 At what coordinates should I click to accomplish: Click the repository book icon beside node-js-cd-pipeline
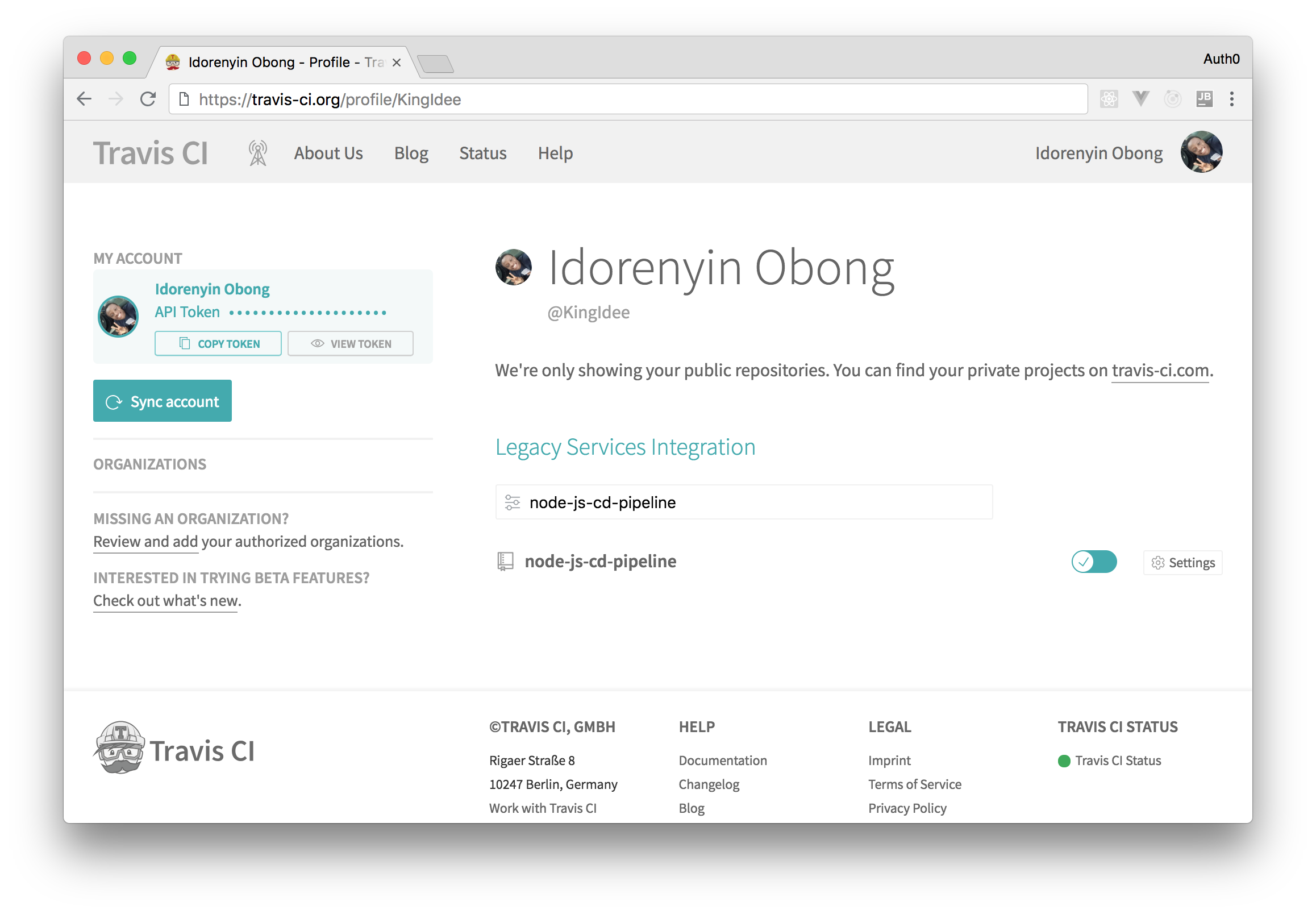505,561
